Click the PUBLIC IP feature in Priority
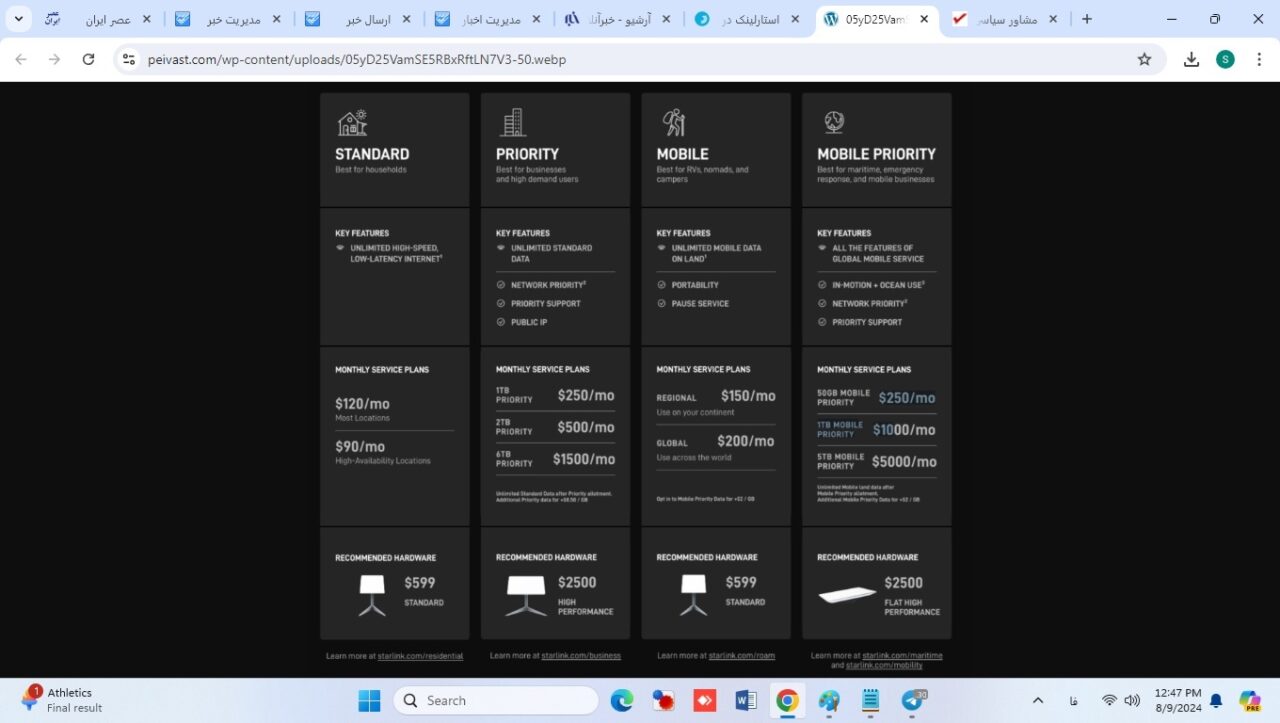Viewport: 1280px width, 723px height. (x=529, y=322)
